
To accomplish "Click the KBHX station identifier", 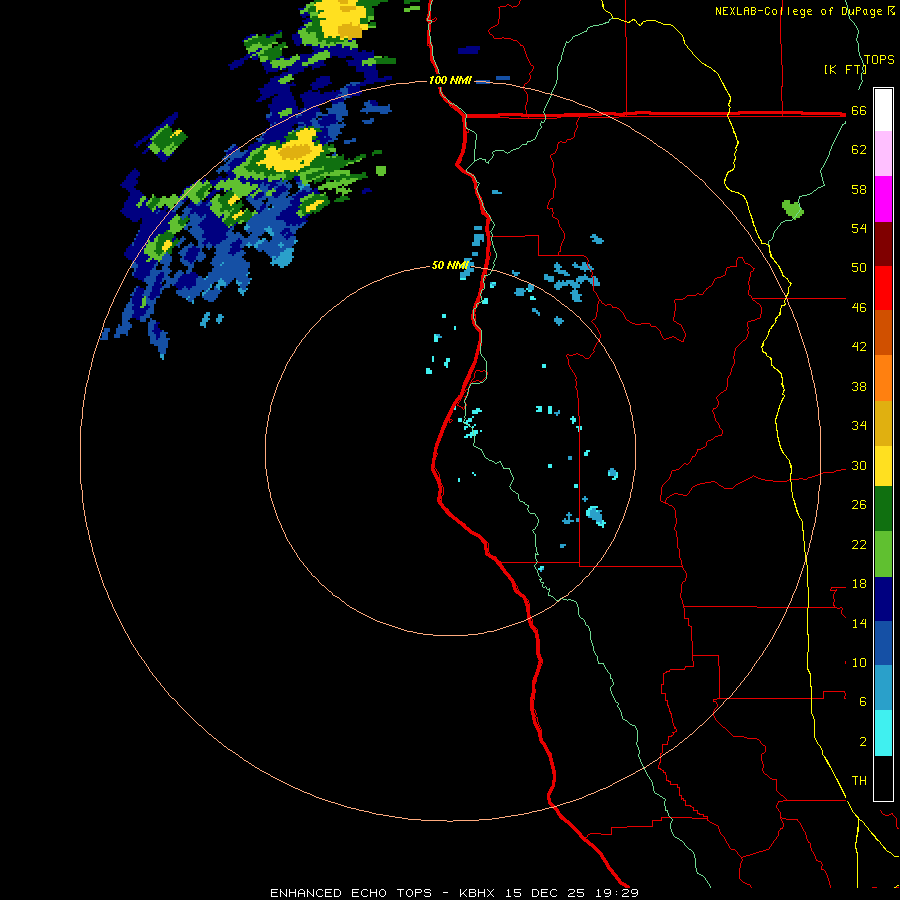I will coord(476,893).
